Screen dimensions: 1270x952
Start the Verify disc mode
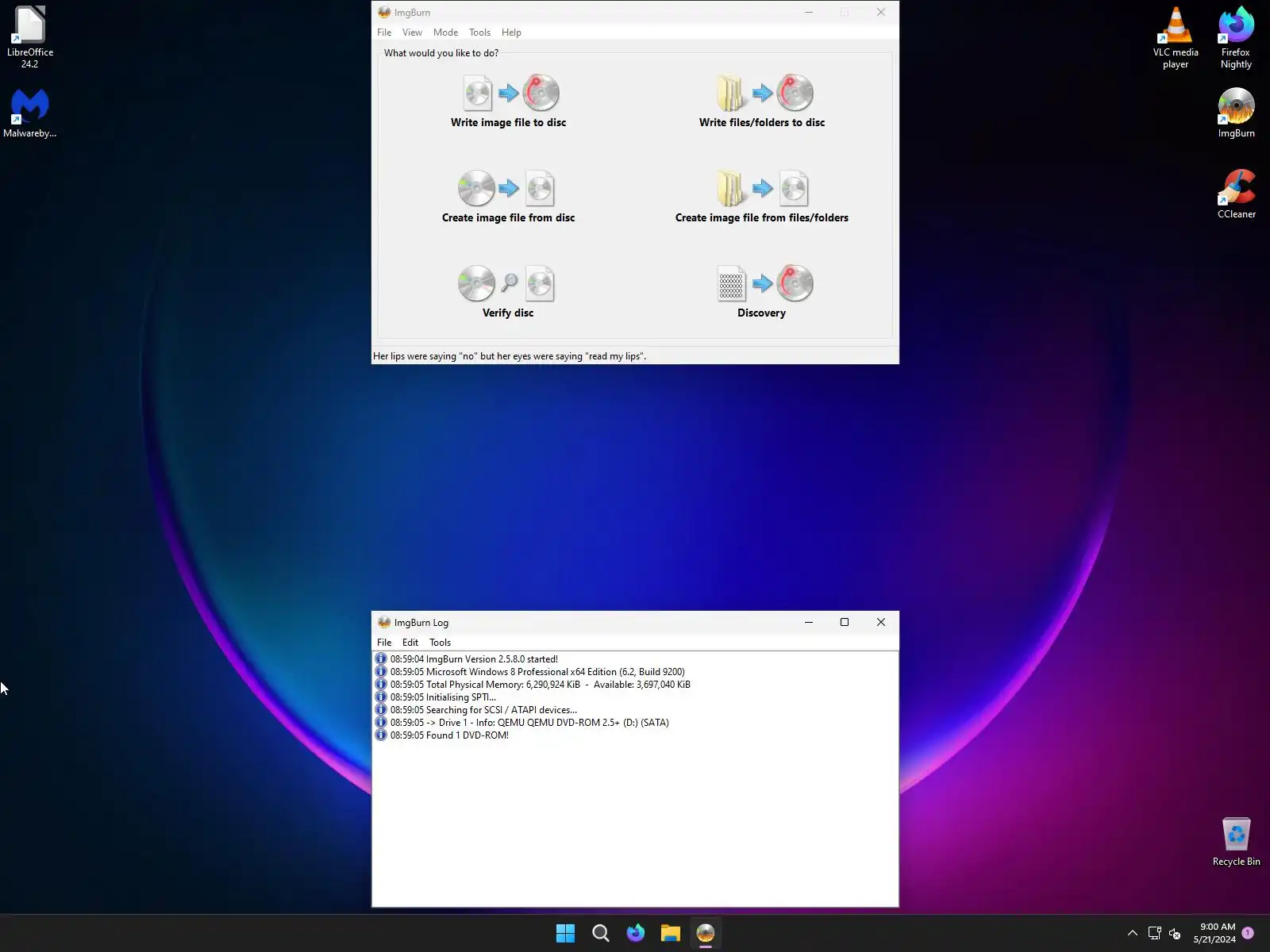coord(508,292)
